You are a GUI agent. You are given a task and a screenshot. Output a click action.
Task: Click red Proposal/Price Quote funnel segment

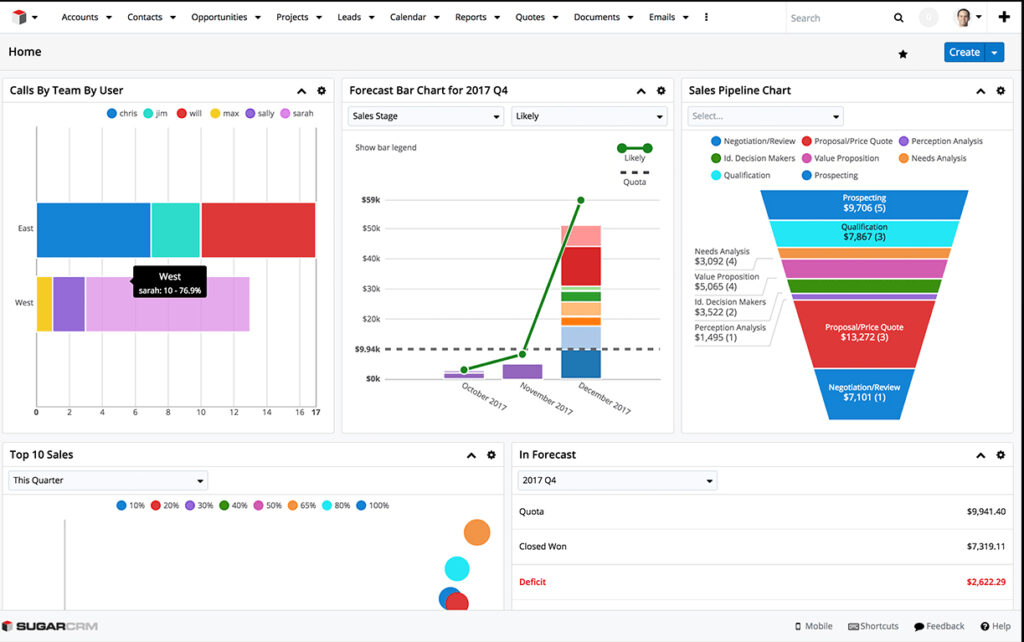[x=864, y=332]
